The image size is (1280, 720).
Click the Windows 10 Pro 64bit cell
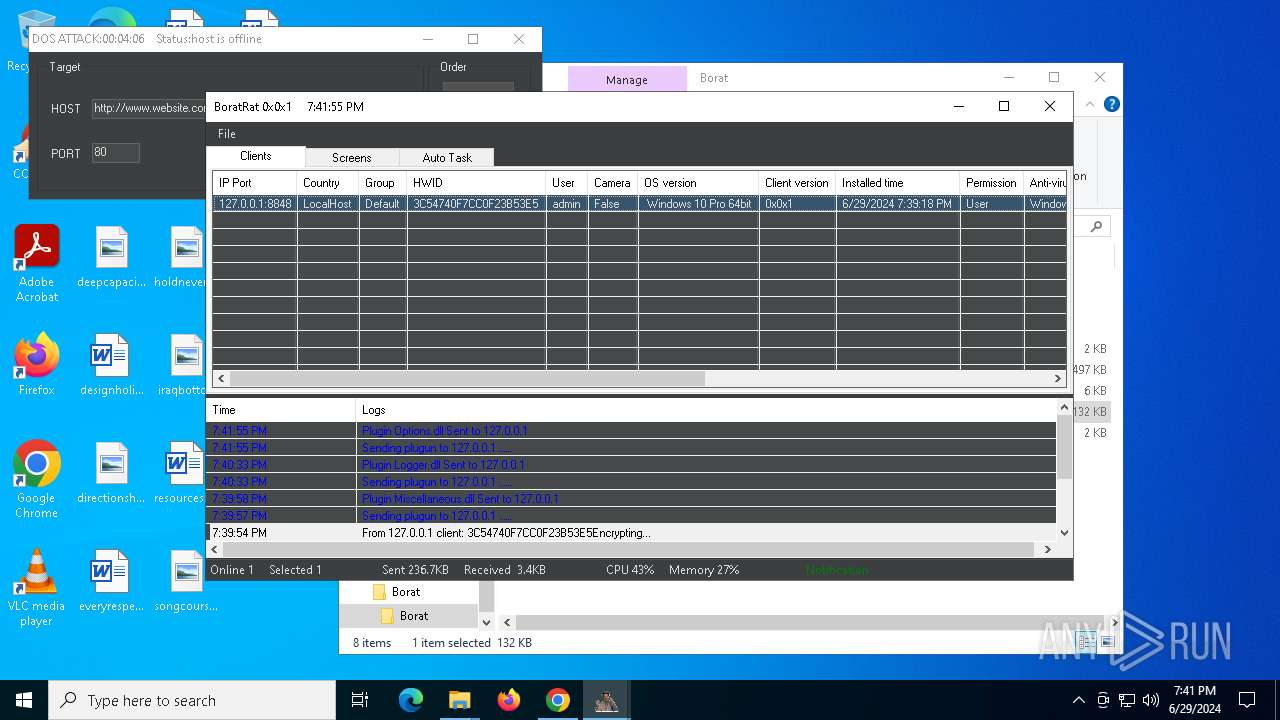tap(698, 204)
